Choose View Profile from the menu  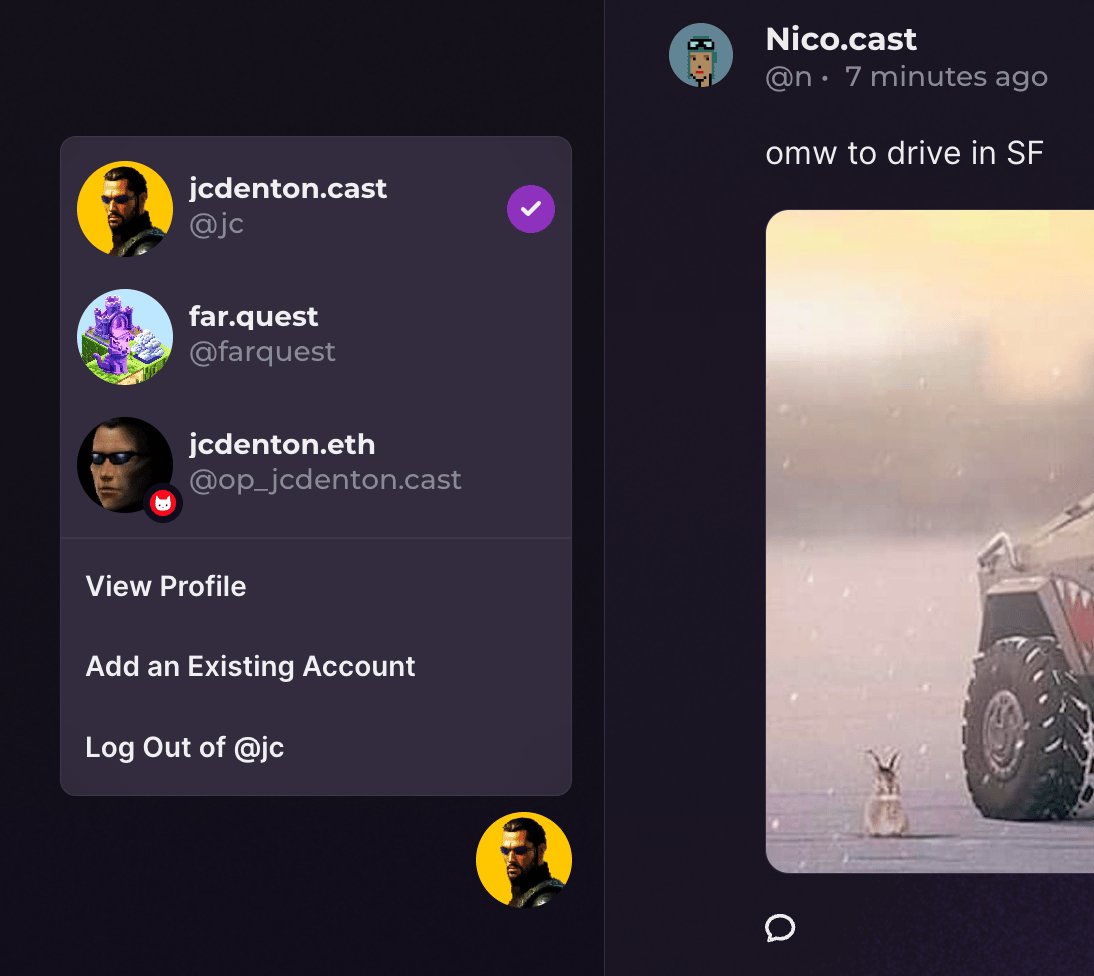166,586
